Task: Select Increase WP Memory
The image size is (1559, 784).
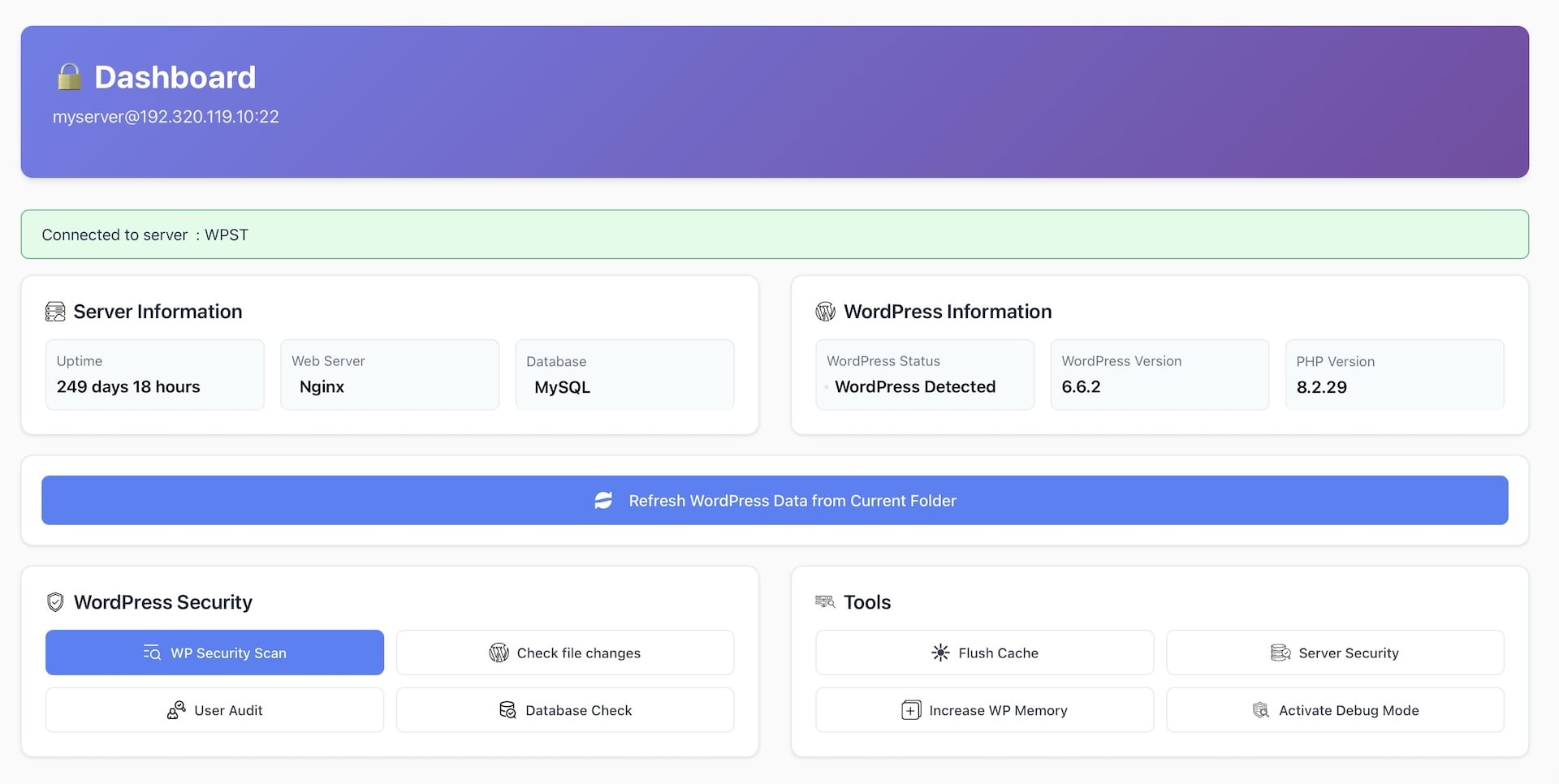Action: tap(984, 710)
